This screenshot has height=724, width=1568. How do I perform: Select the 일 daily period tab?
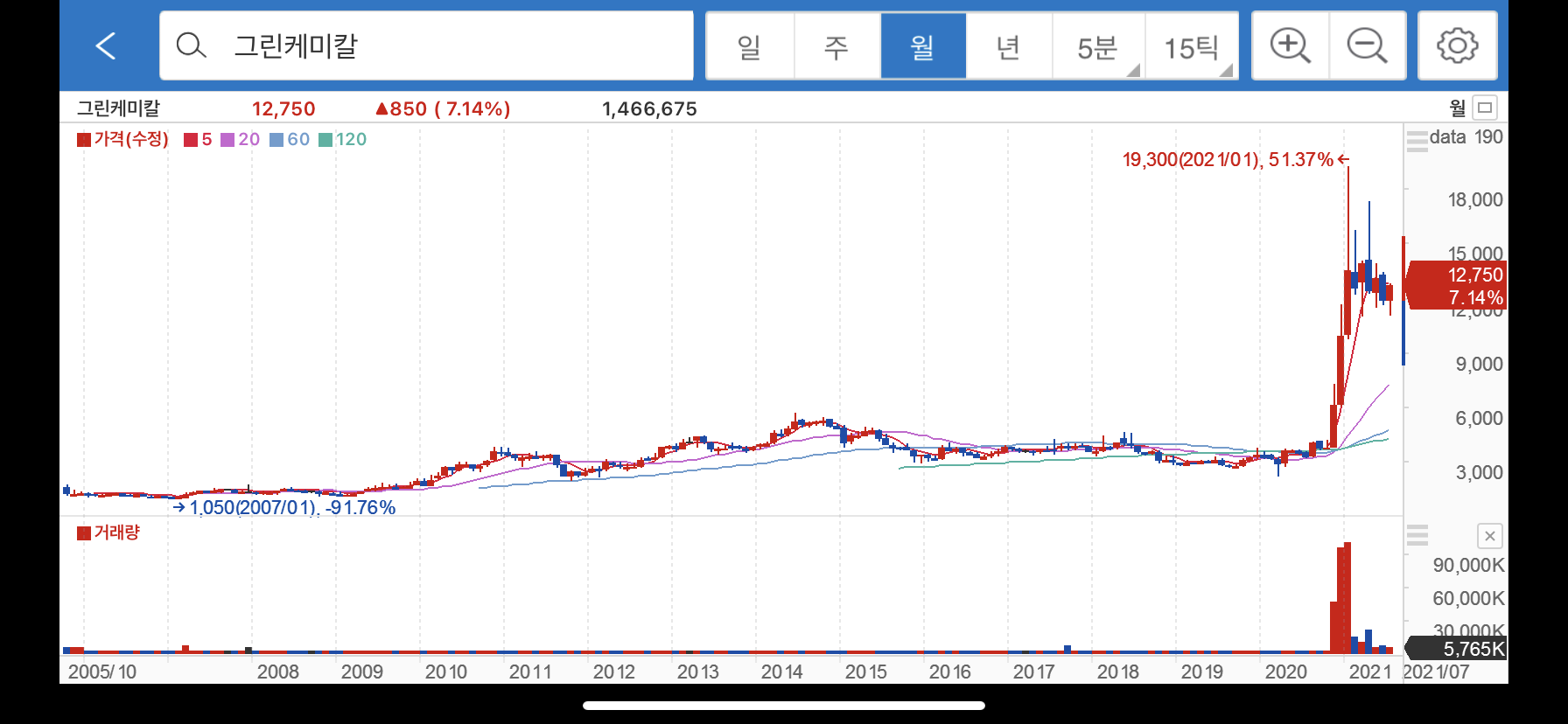point(750,46)
